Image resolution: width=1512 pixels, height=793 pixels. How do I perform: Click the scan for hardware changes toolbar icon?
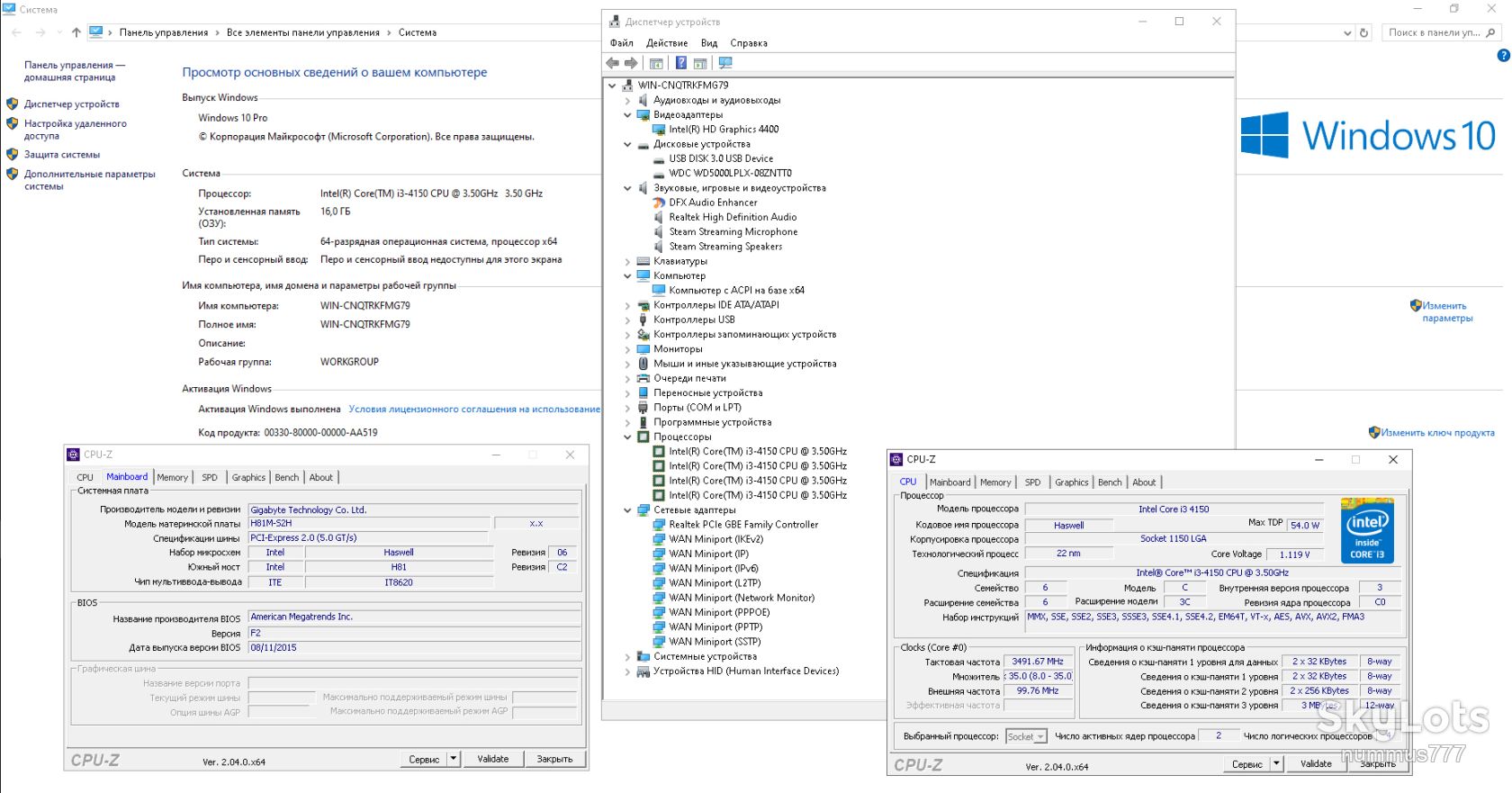point(725,63)
